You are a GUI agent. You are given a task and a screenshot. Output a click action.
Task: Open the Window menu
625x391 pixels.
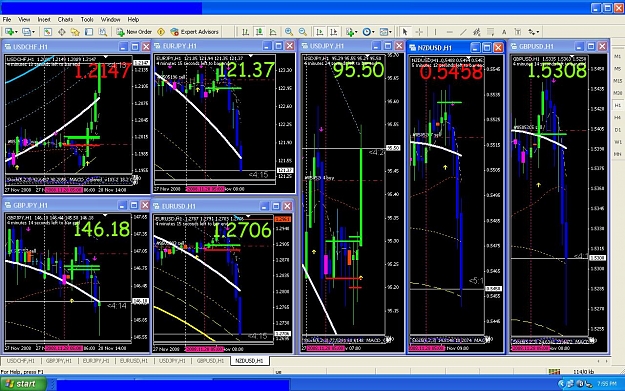point(110,19)
